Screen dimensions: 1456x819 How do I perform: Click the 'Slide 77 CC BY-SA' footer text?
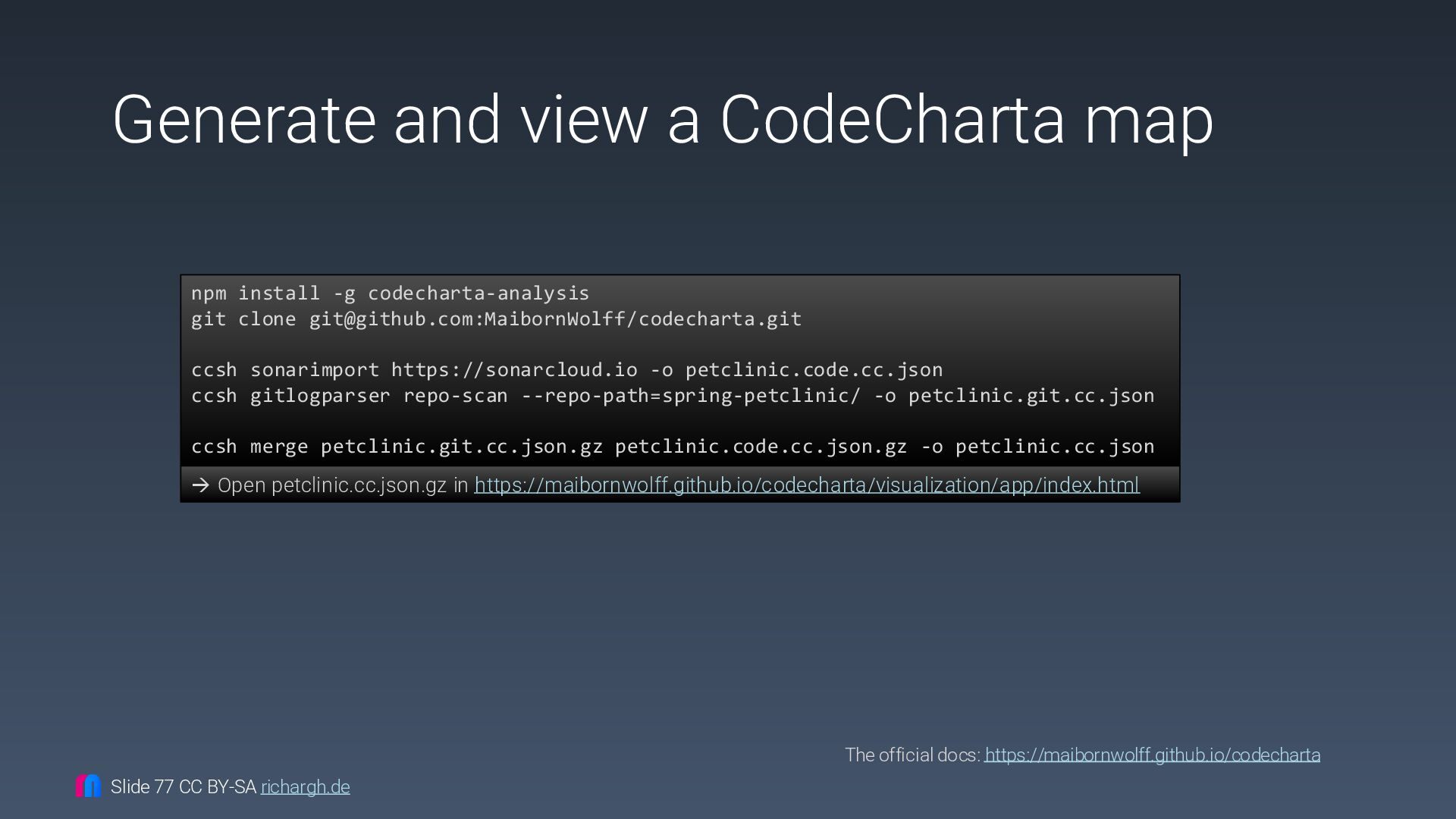tap(183, 787)
